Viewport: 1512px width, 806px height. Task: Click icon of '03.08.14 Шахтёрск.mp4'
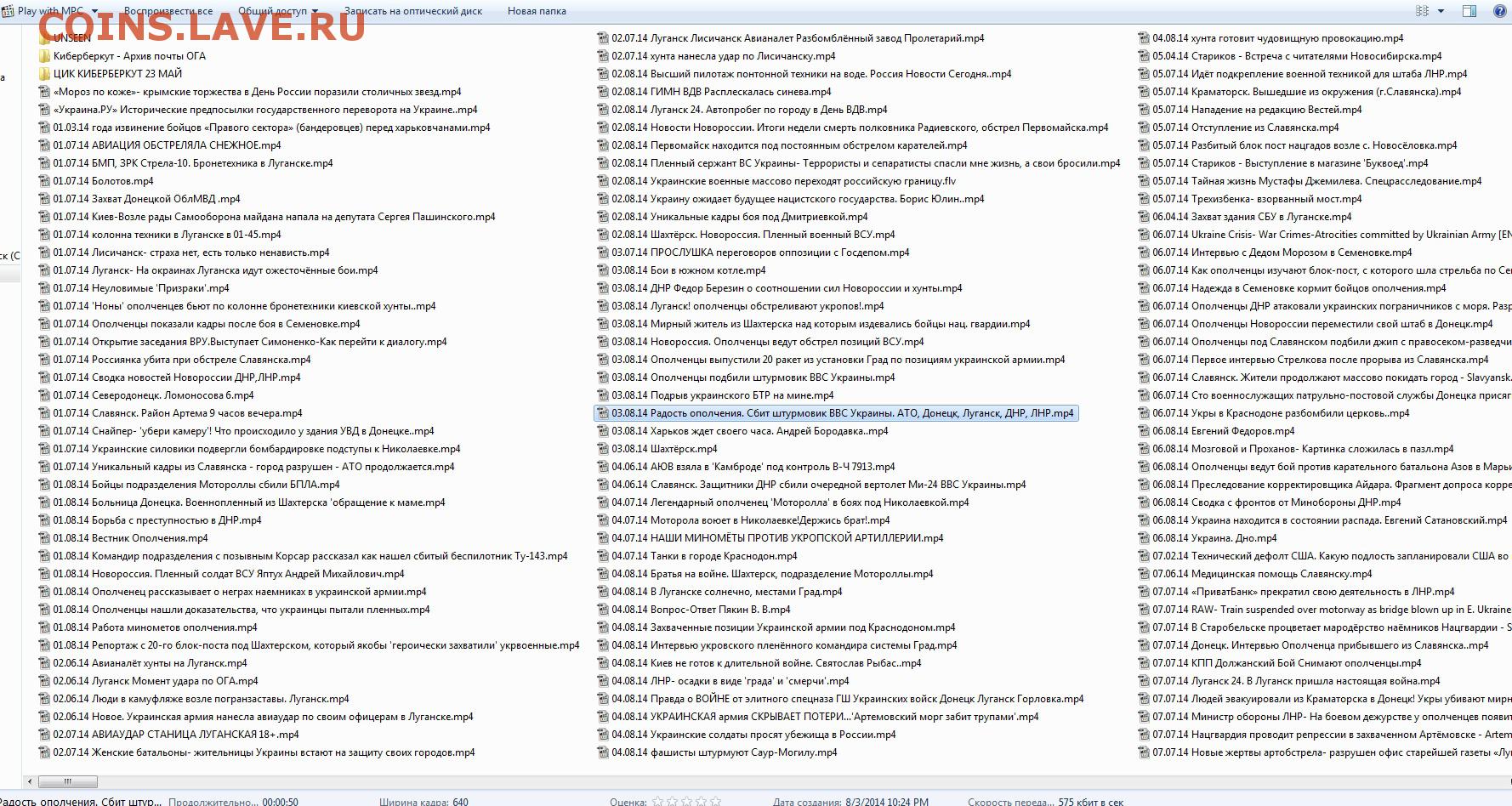(x=603, y=449)
